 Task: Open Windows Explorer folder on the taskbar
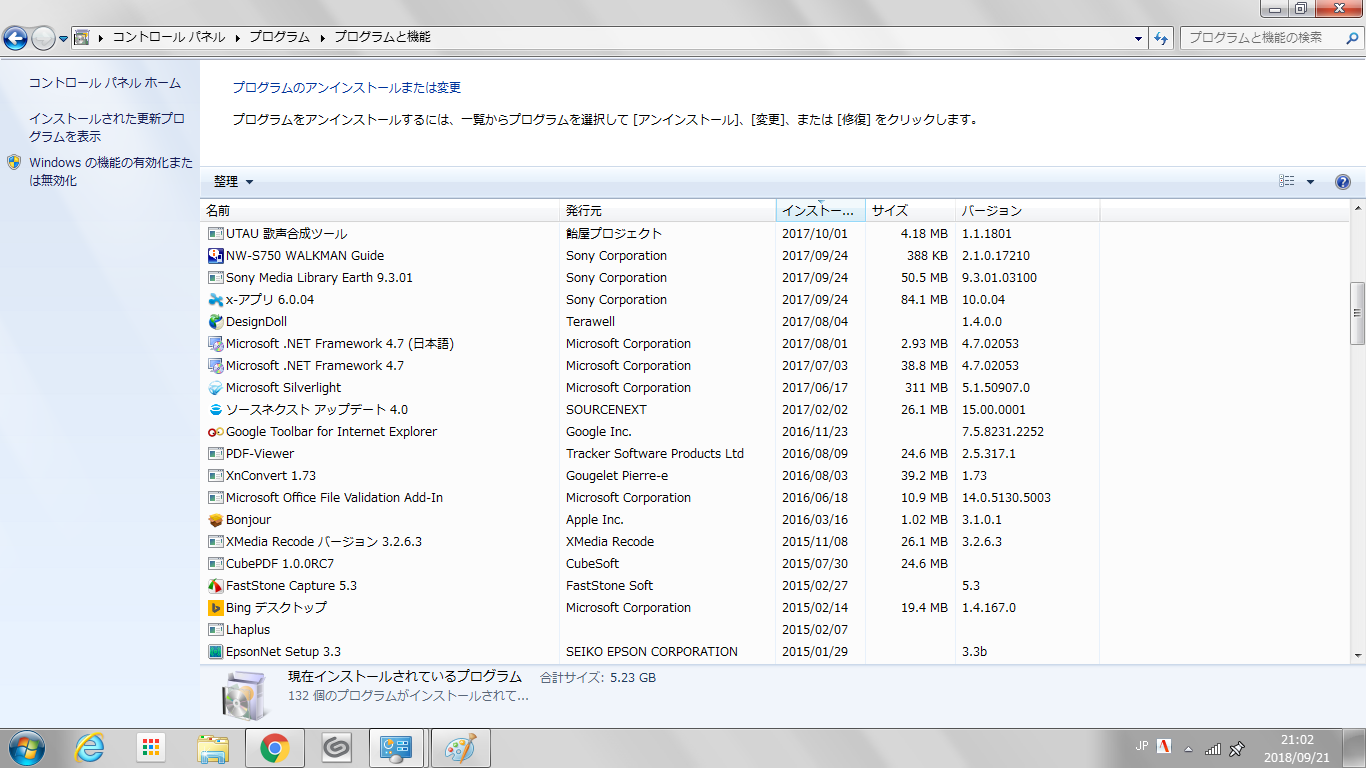213,747
